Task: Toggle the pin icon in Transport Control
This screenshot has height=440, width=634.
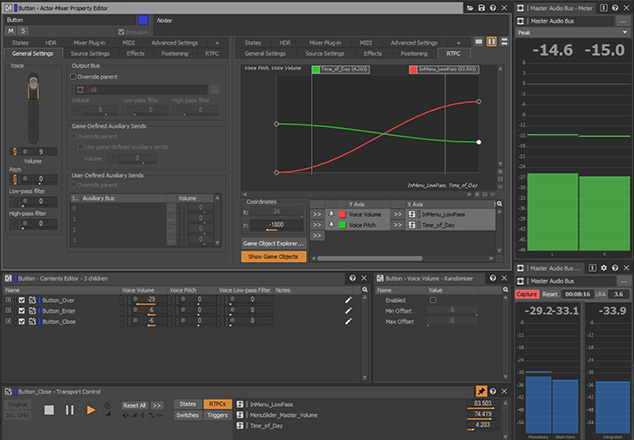Action: pos(481,390)
